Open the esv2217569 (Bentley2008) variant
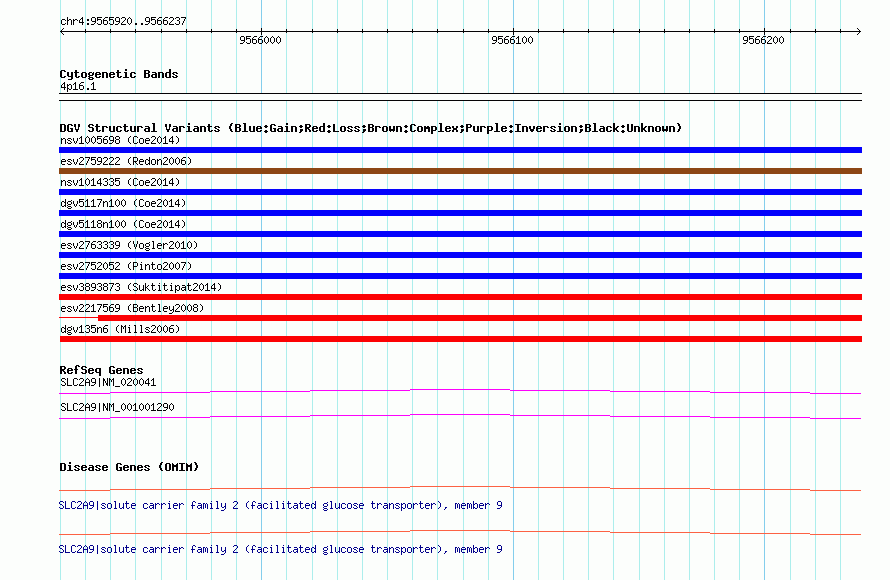Image resolution: width=890 pixels, height=580 pixels. 132,308
